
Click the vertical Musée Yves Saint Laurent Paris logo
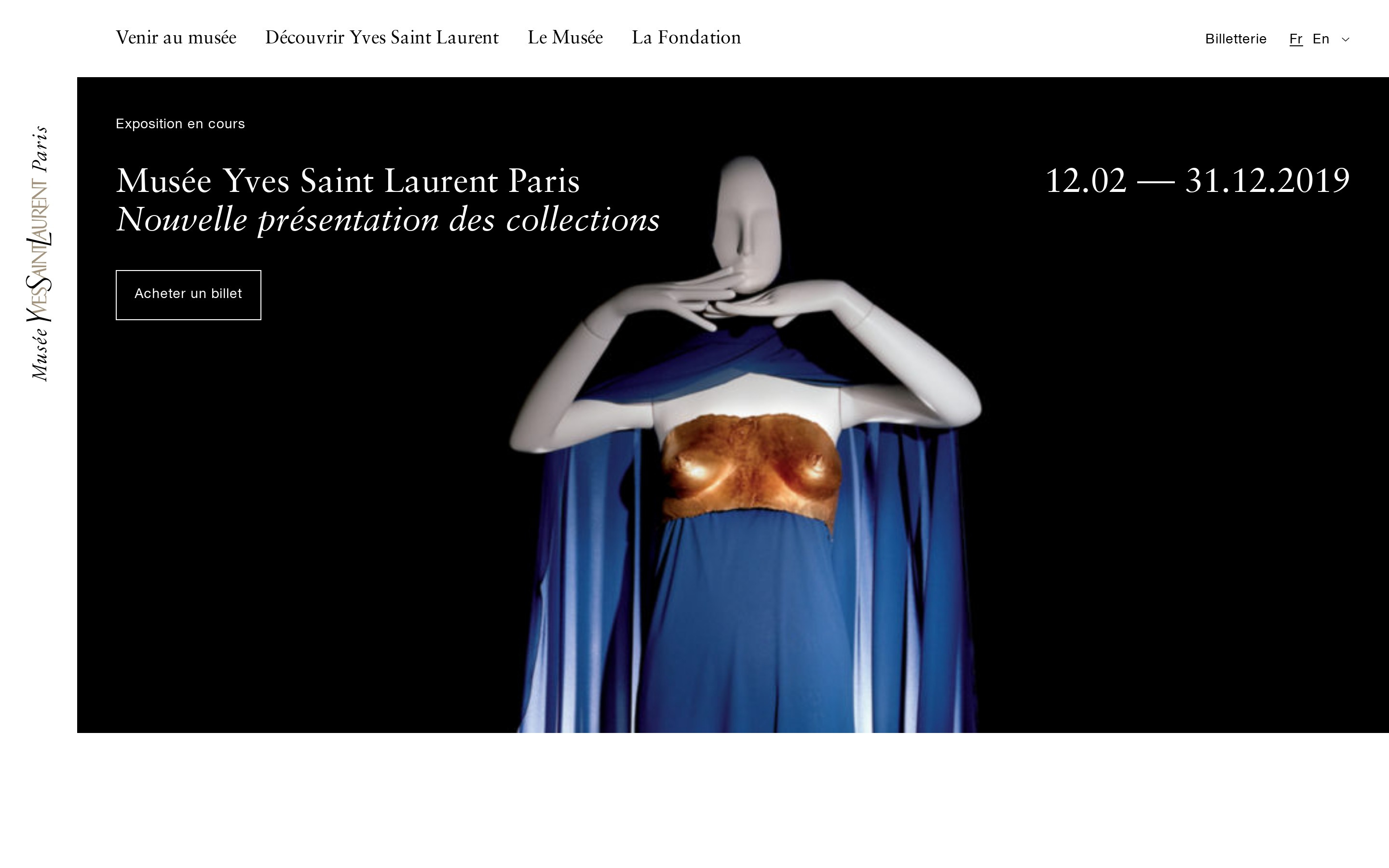click(x=39, y=253)
